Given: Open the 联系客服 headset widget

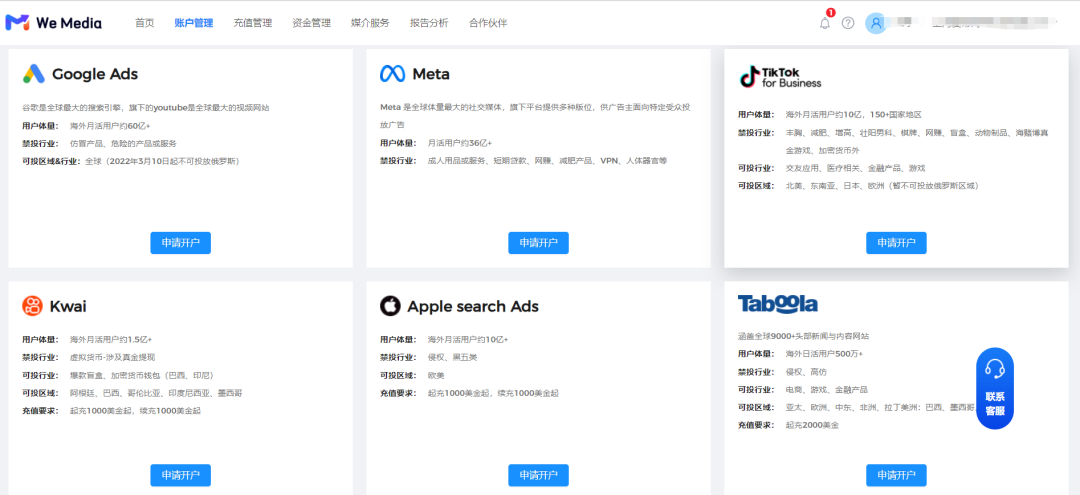Looking at the screenshot, I should pyautogui.click(x=995, y=388).
